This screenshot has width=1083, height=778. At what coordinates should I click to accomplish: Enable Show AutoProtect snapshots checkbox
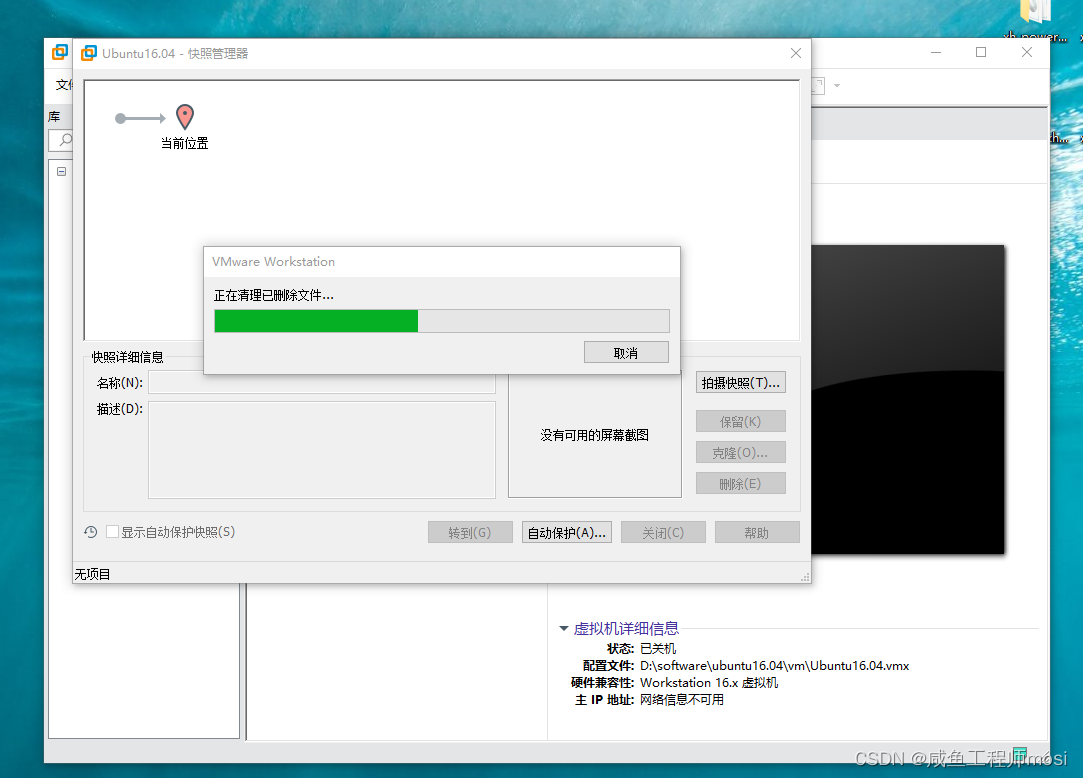(x=112, y=532)
